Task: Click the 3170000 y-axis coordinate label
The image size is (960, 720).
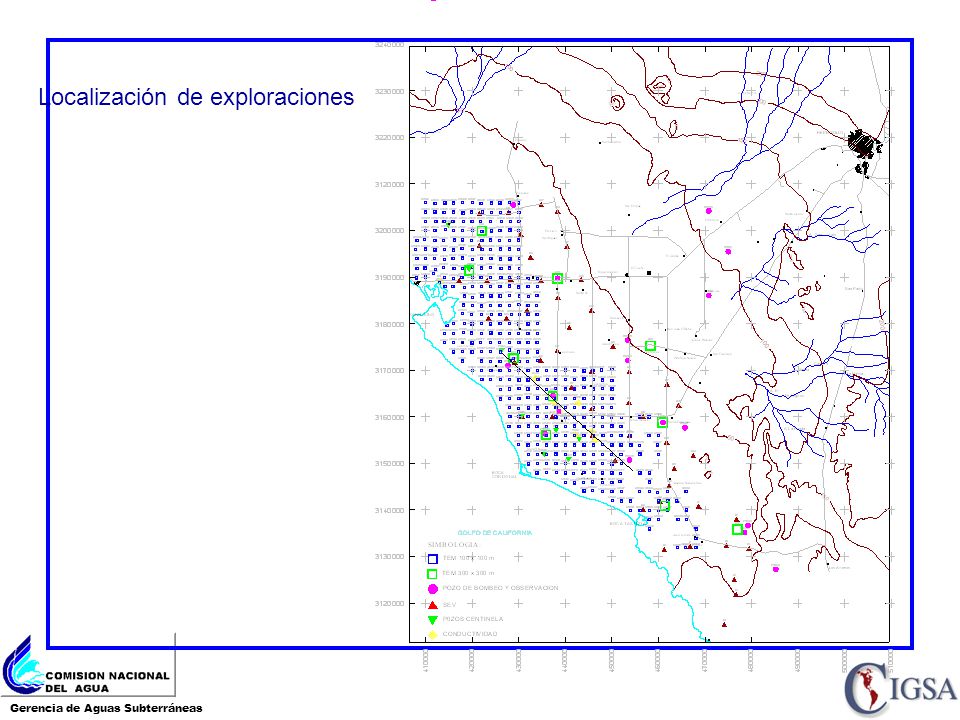Action: pyautogui.click(x=389, y=370)
